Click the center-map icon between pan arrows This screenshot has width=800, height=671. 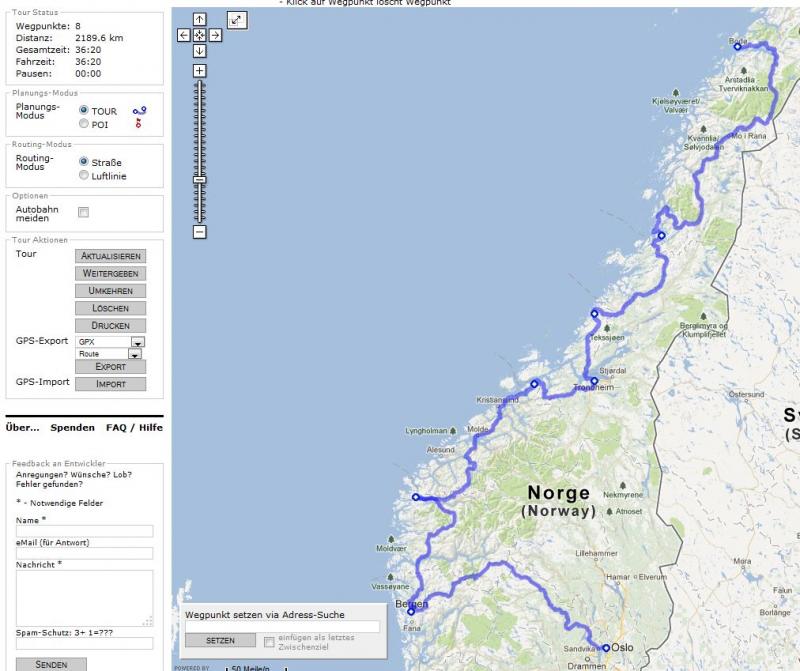199,35
